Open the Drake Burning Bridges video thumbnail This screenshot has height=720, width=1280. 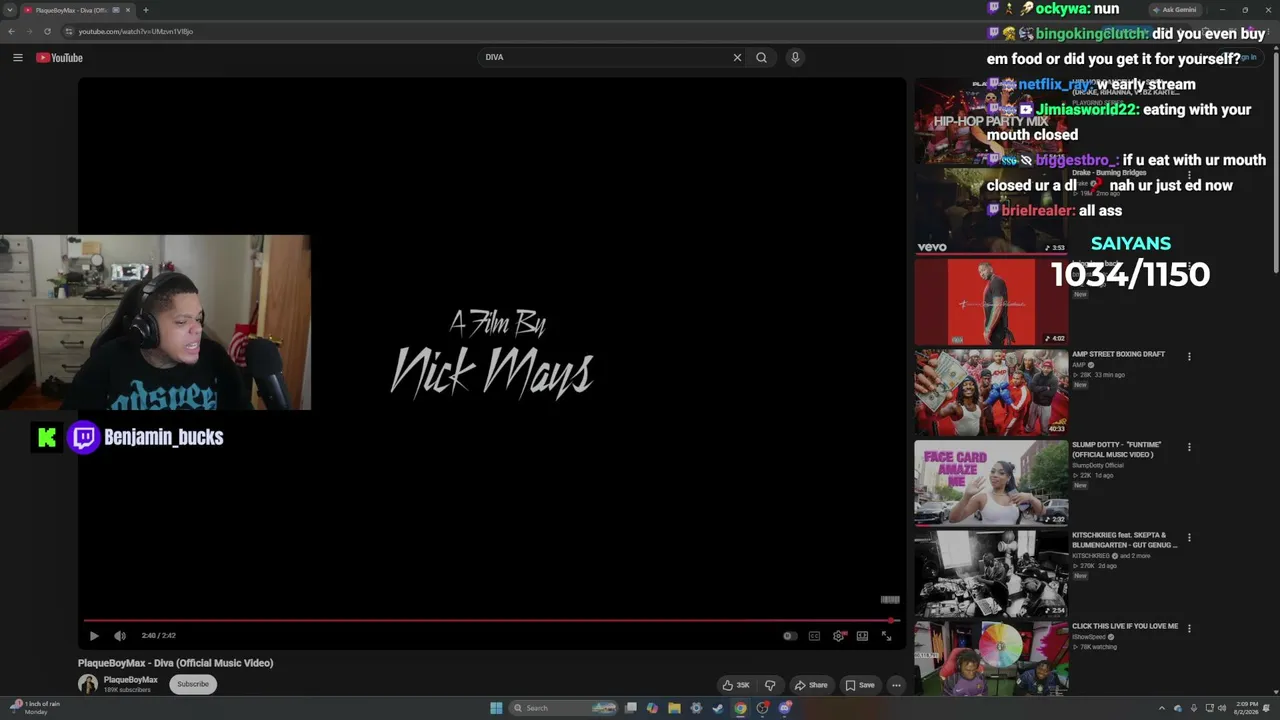pyautogui.click(x=991, y=211)
